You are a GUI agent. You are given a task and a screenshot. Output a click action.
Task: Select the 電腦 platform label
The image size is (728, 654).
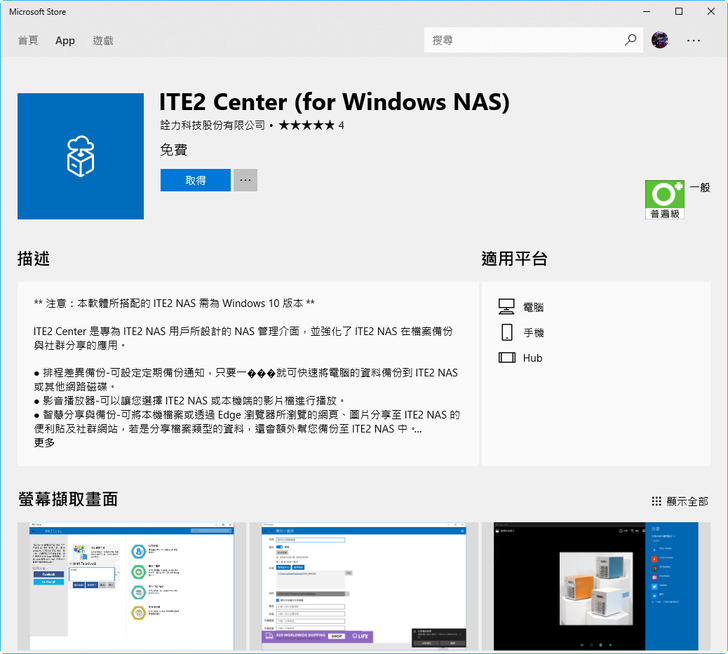(x=533, y=307)
